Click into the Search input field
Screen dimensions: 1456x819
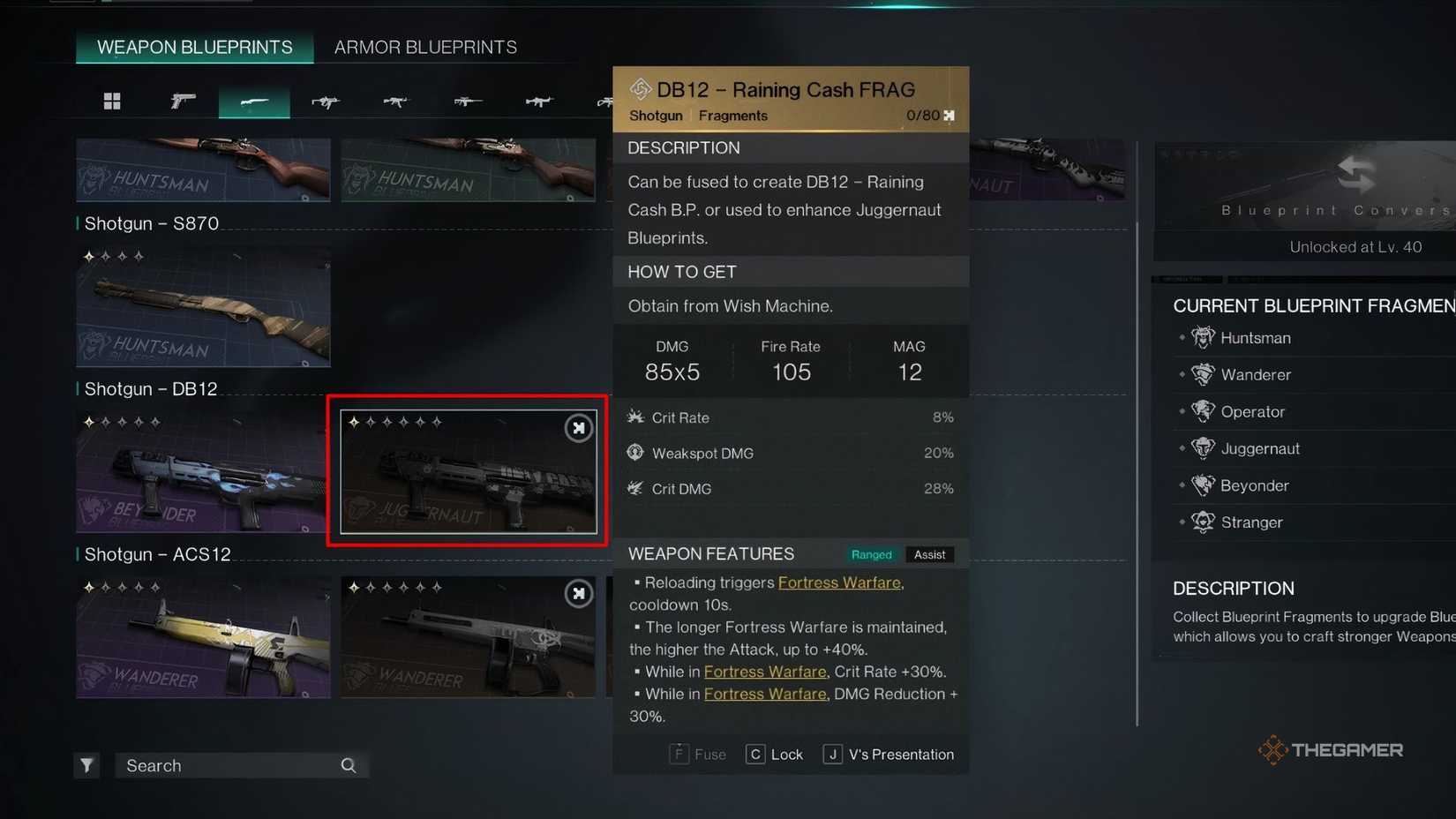229,765
